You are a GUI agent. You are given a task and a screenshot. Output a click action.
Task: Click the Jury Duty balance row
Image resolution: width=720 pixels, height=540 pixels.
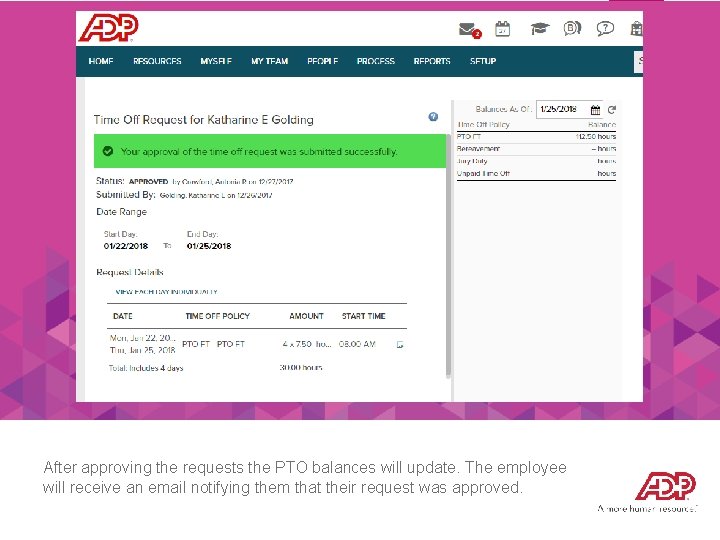click(536, 161)
